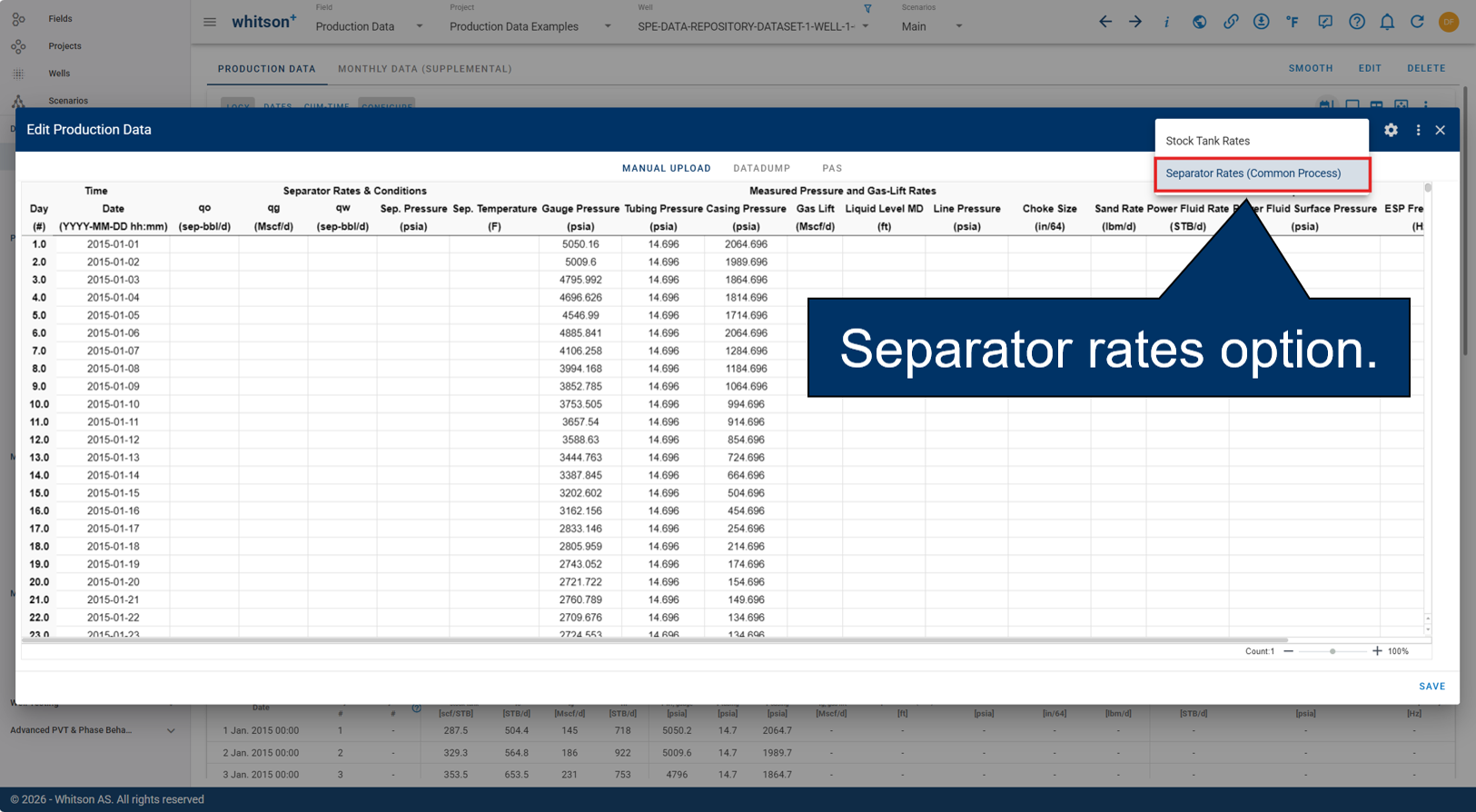
Task: Click DELETE button in background page
Action: (1426, 68)
